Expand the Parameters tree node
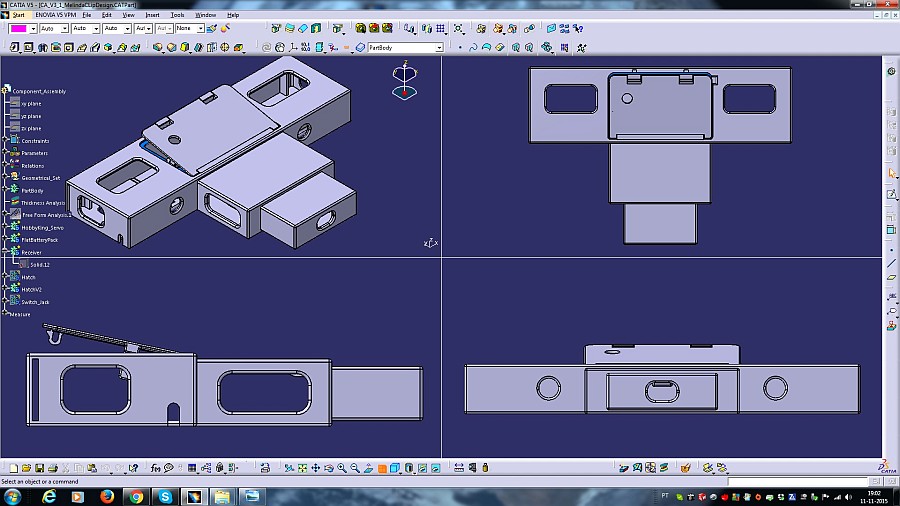The height and width of the screenshot is (506, 900). [x=5, y=152]
